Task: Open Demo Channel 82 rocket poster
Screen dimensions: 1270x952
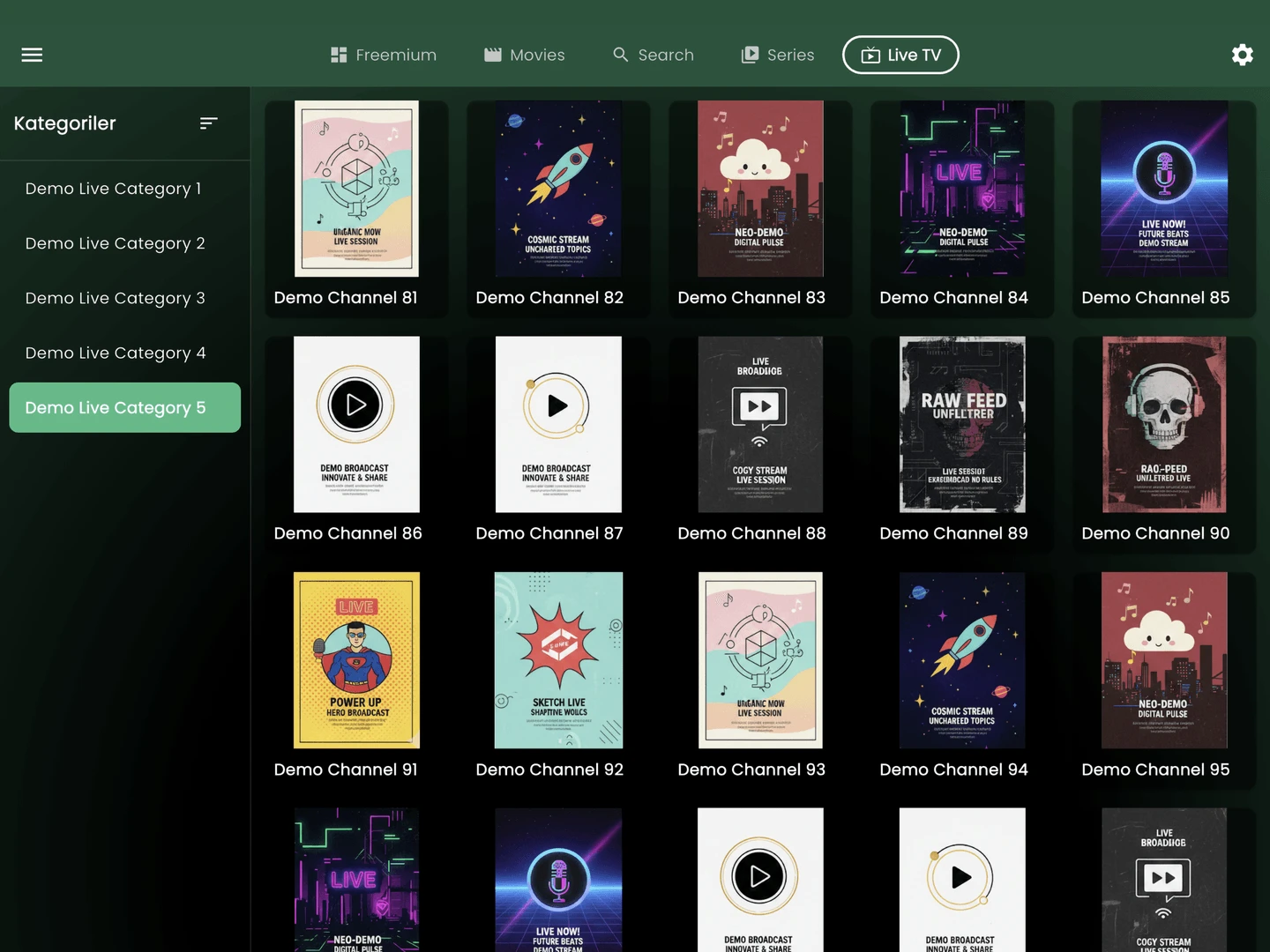Action: click(558, 189)
